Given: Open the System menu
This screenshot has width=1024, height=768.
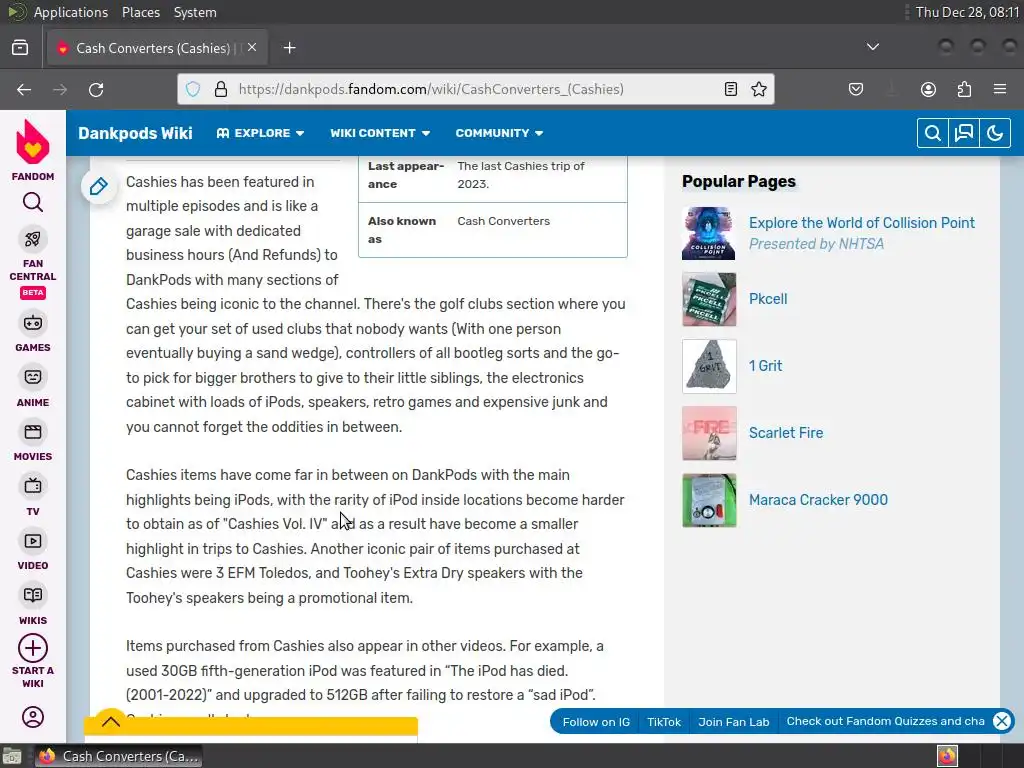Looking at the screenshot, I should 195,12.
